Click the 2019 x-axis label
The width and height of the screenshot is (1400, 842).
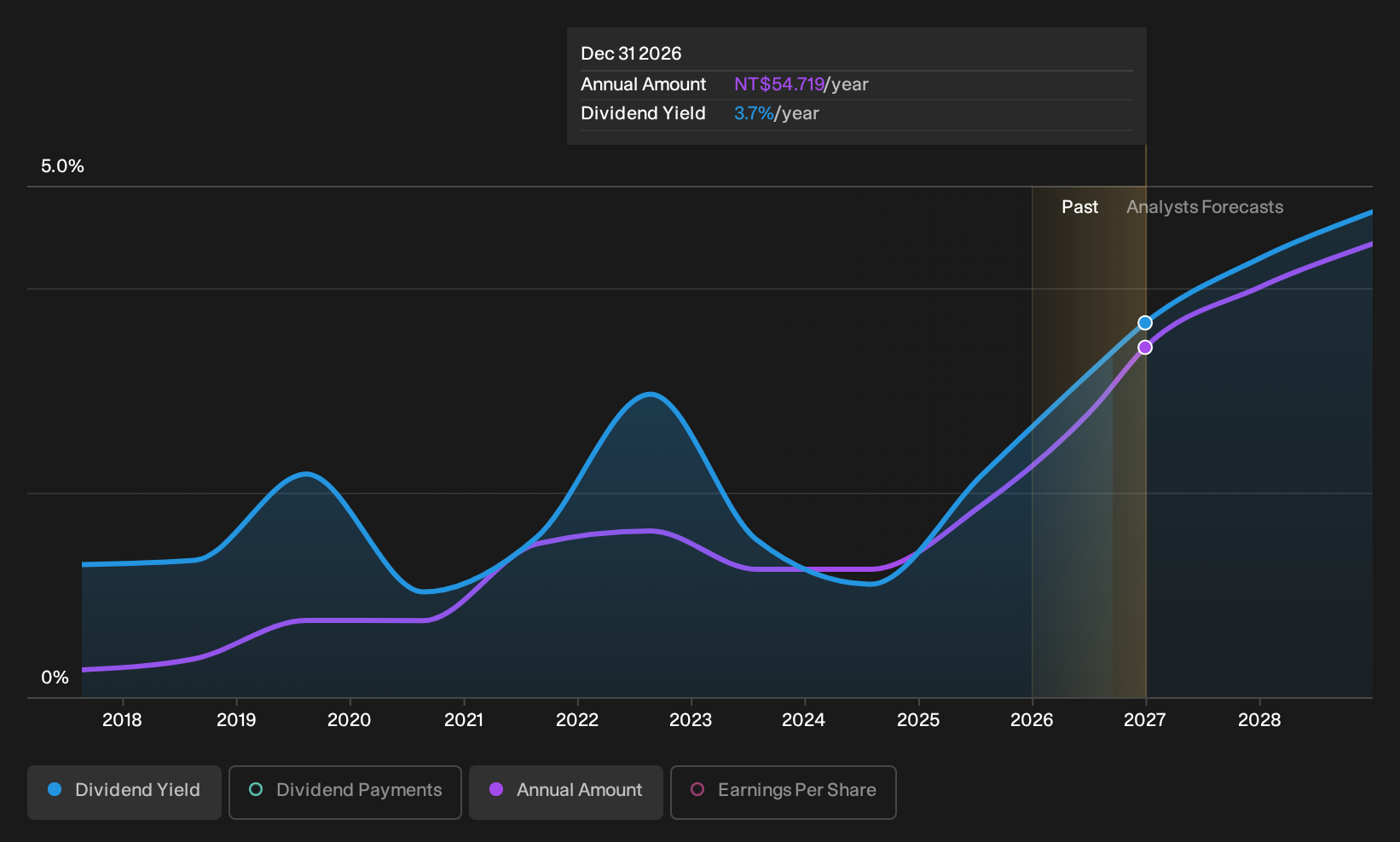(236, 720)
